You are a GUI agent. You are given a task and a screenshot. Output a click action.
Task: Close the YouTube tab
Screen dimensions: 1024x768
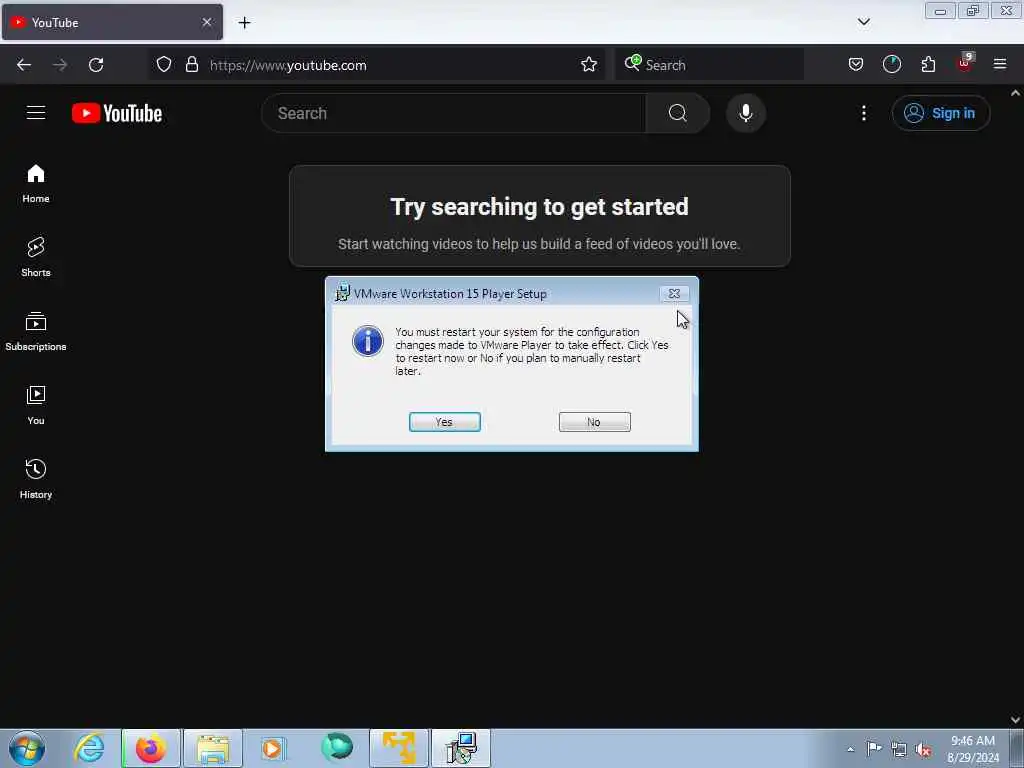pyautogui.click(x=206, y=22)
